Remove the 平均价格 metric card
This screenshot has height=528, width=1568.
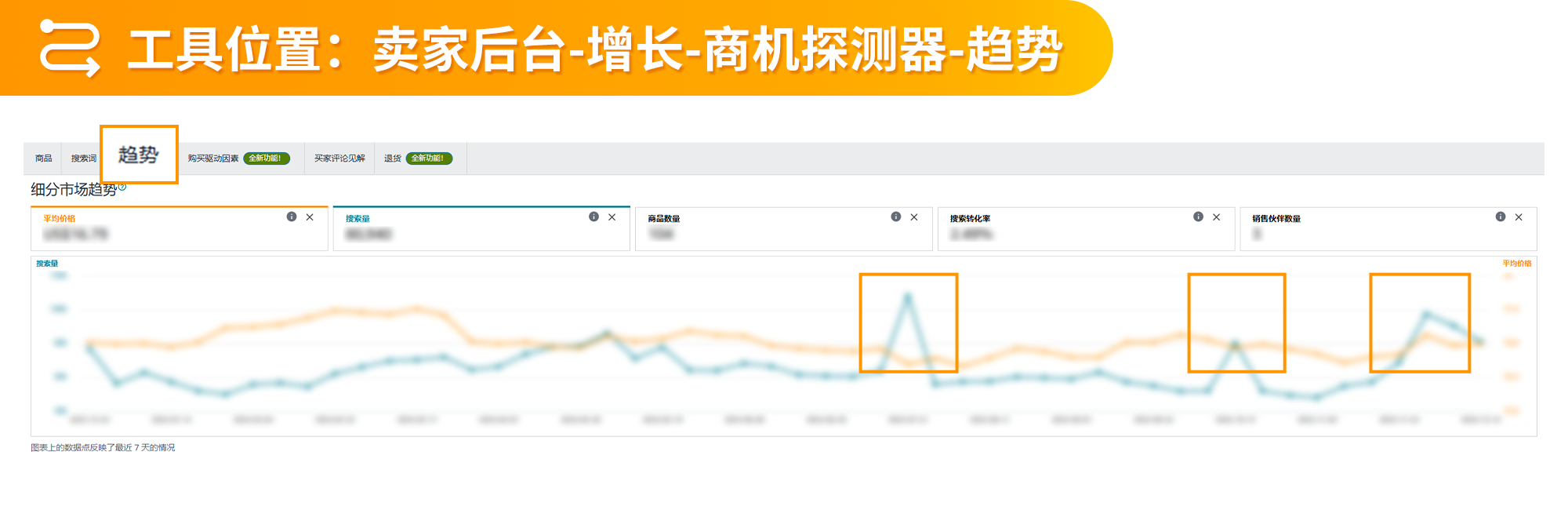310,217
